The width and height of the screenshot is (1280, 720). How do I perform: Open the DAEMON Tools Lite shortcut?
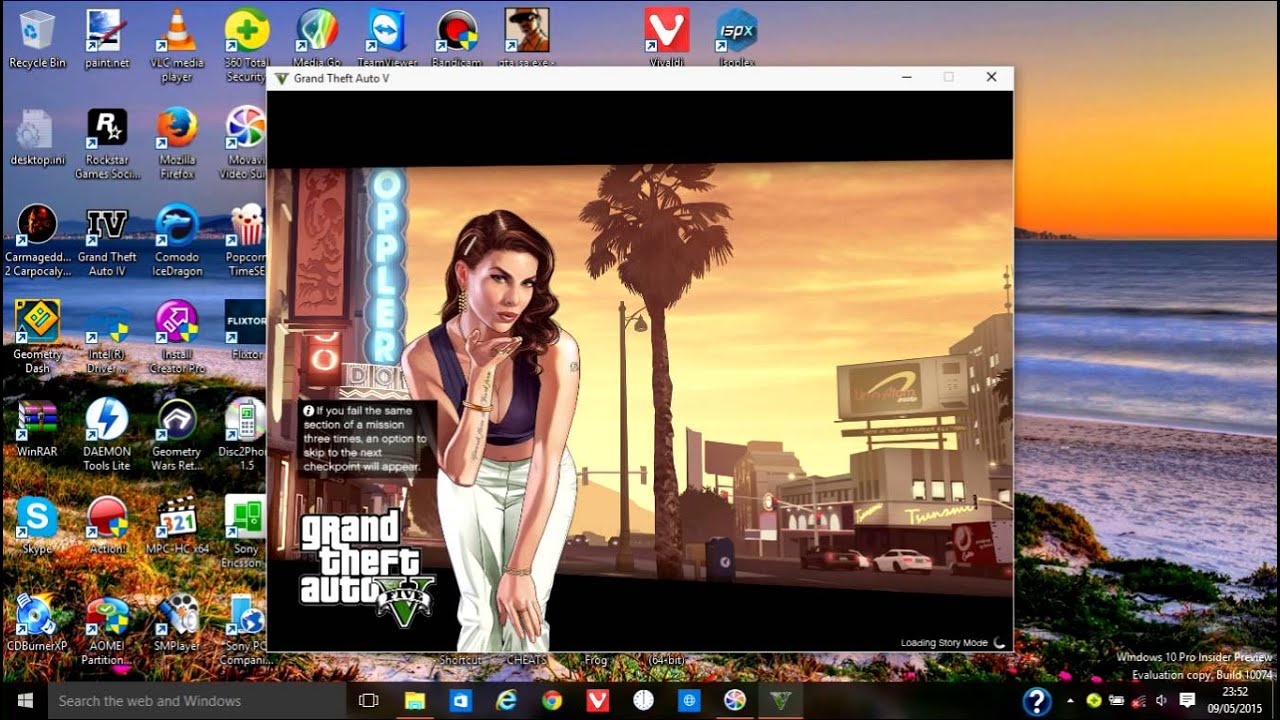coord(107,435)
